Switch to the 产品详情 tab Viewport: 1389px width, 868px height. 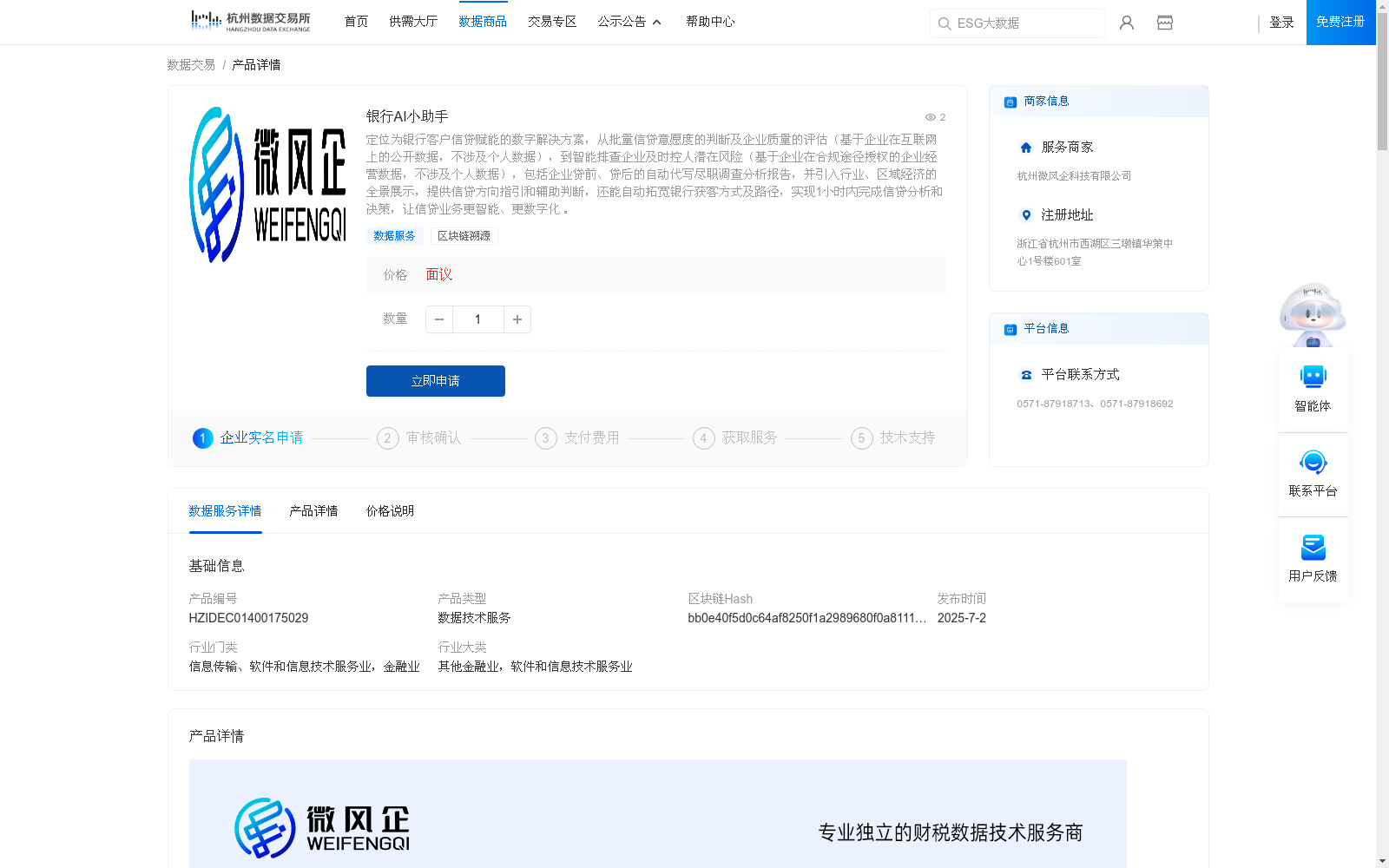(x=313, y=511)
